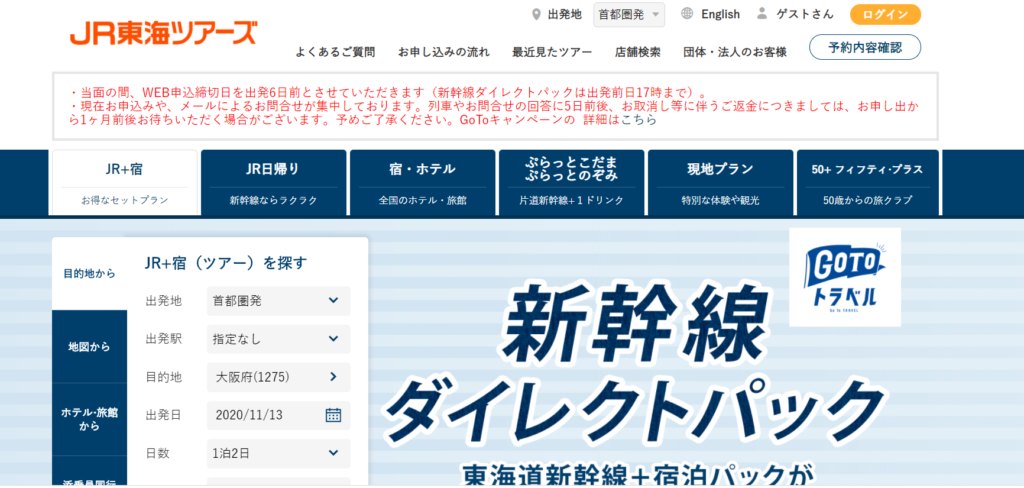Choose ホテル・旅館から side tab

point(89,419)
